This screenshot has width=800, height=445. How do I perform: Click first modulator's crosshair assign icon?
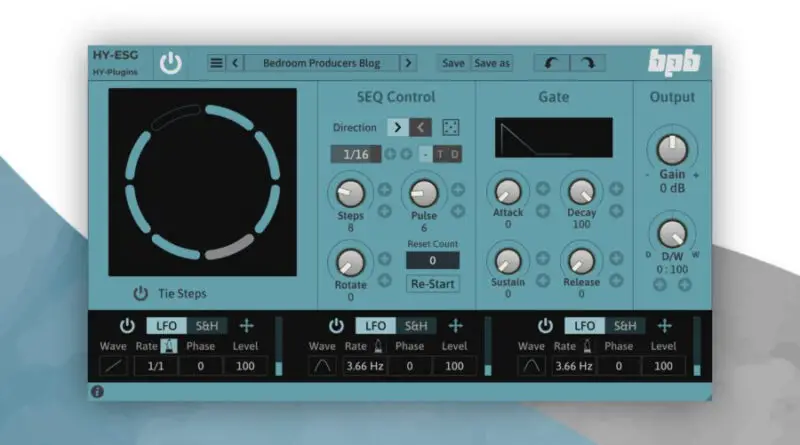(246, 326)
